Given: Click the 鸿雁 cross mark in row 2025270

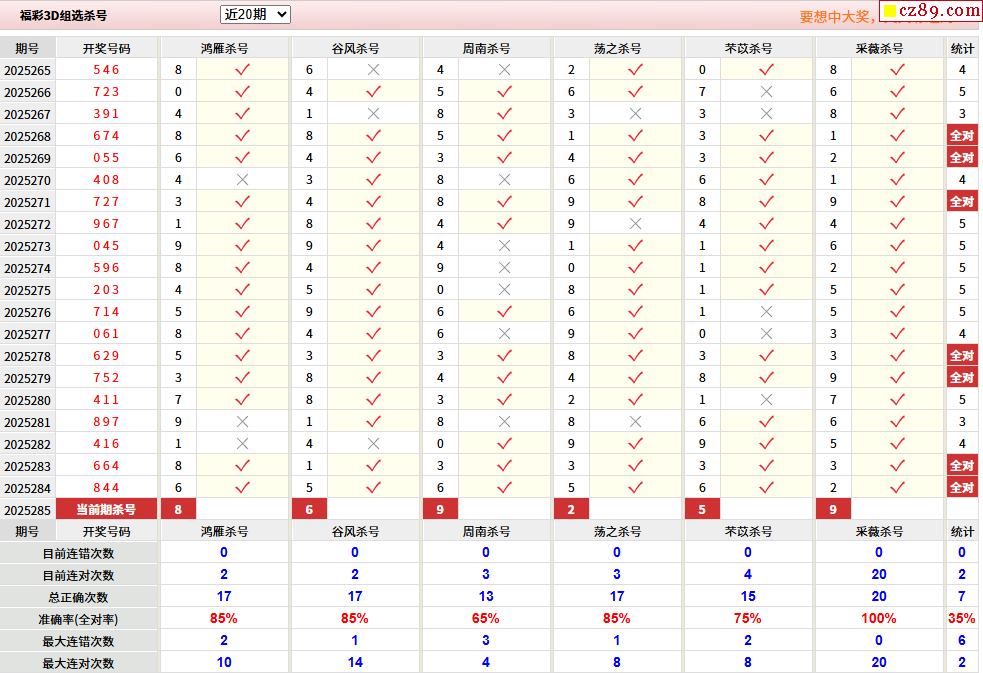Looking at the screenshot, I should tap(243, 180).
